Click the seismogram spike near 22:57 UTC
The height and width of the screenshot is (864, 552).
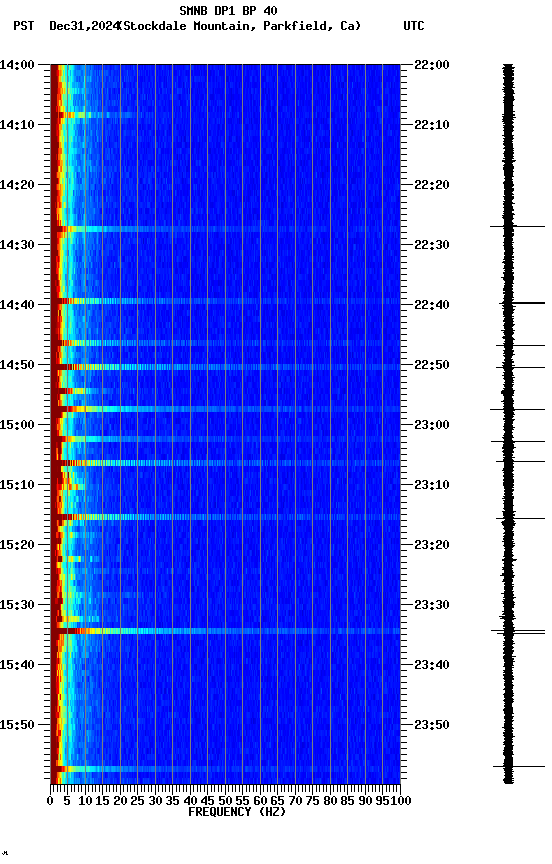517,409
